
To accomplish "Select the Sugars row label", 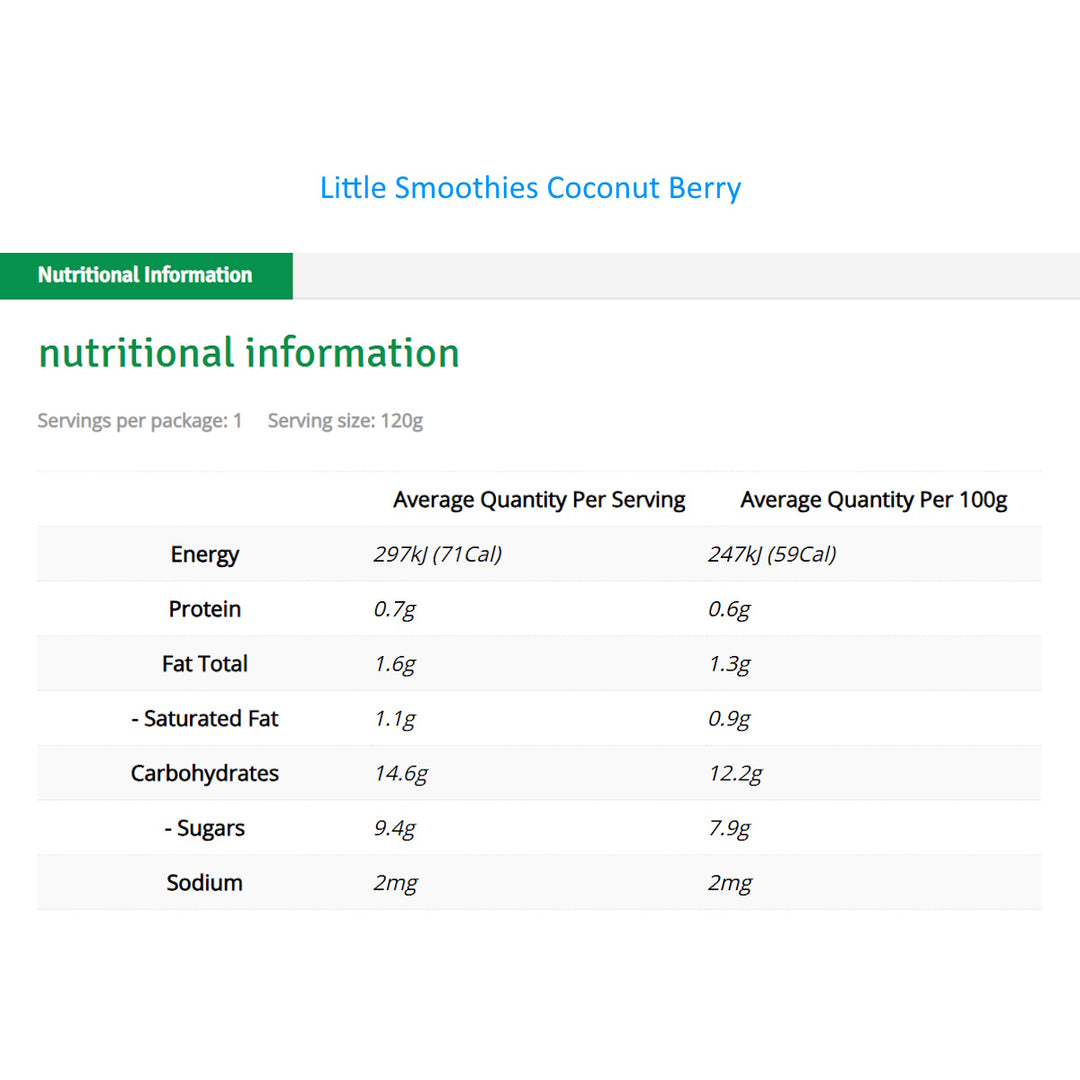I will [204, 828].
